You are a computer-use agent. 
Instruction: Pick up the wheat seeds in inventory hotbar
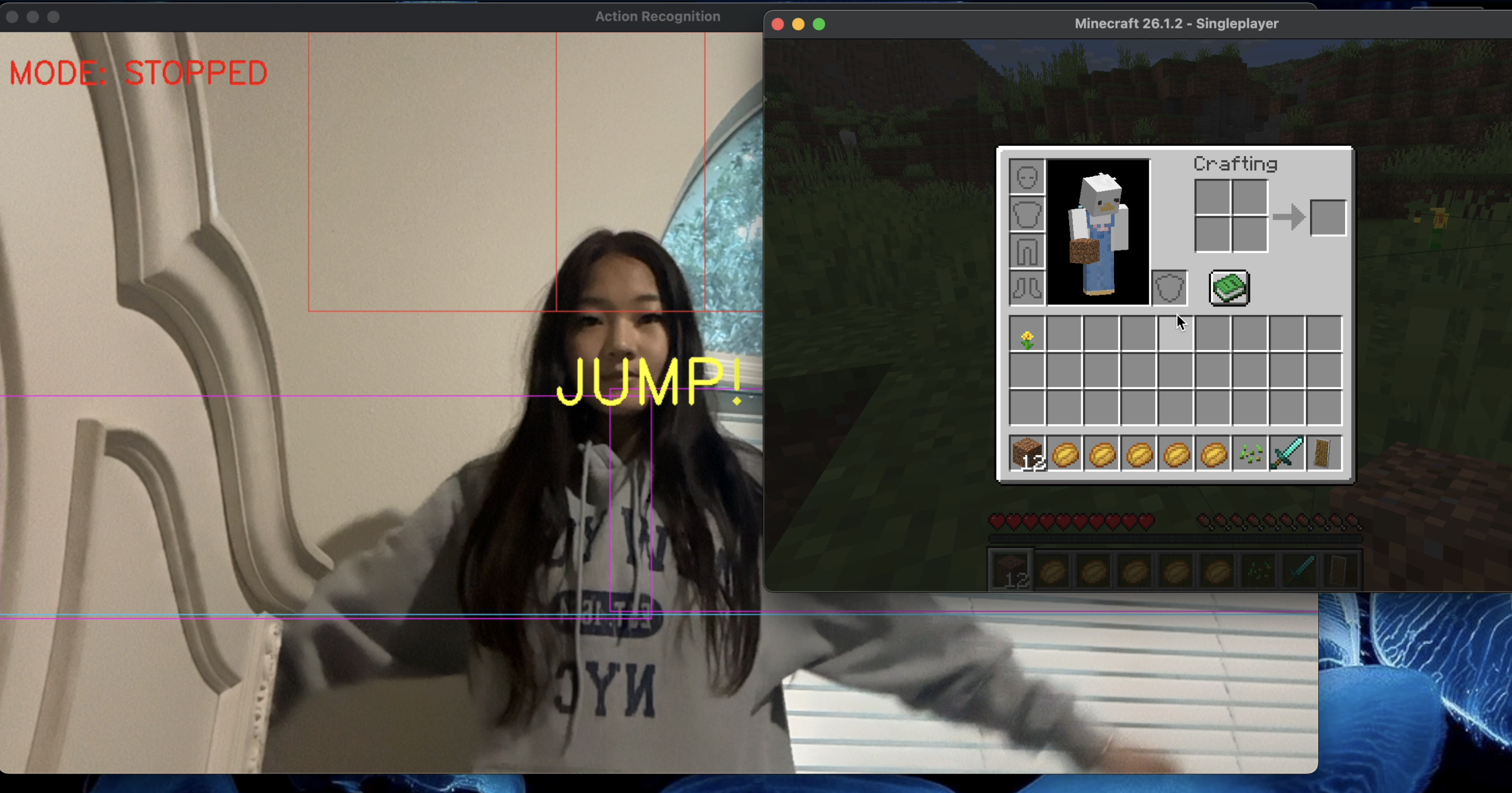[1250, 454]
